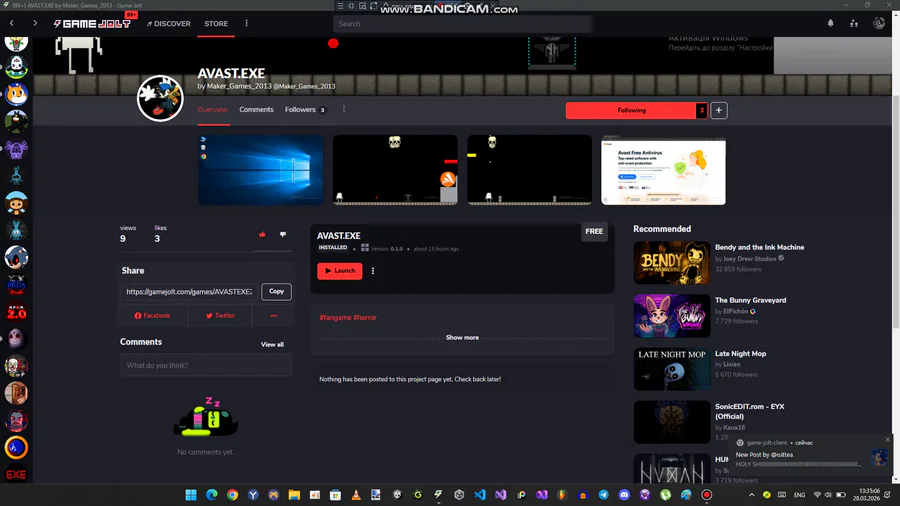Viewport: 900px width, 506px height.
Task: Open The Bunny Graveyard thumbnail
Action: pyautogui.click(x=672, y=316)
